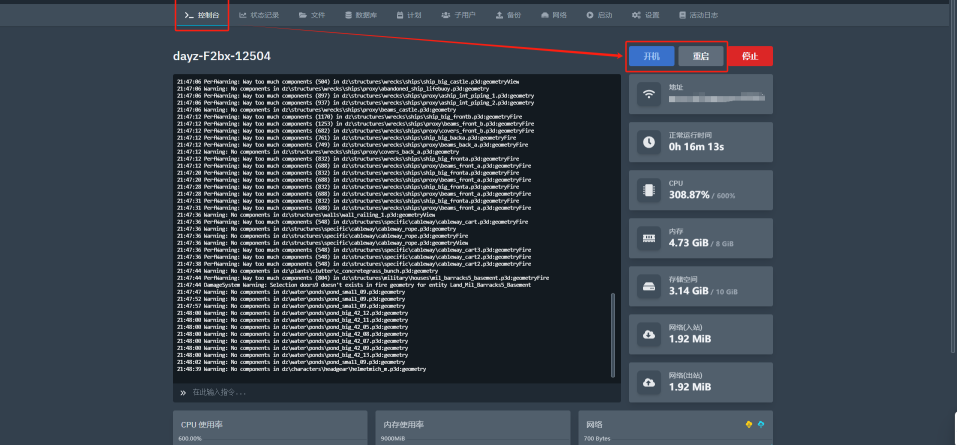Open the 设置 settings tab
Image resolution: width=957 pixels, height=445 pixels.
coord(645,15)
